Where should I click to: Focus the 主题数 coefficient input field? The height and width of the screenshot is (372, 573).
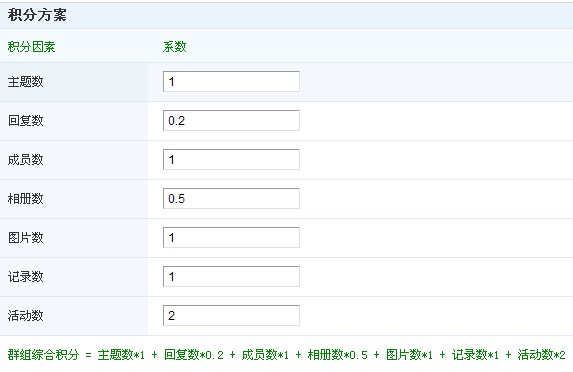point(231,81)
